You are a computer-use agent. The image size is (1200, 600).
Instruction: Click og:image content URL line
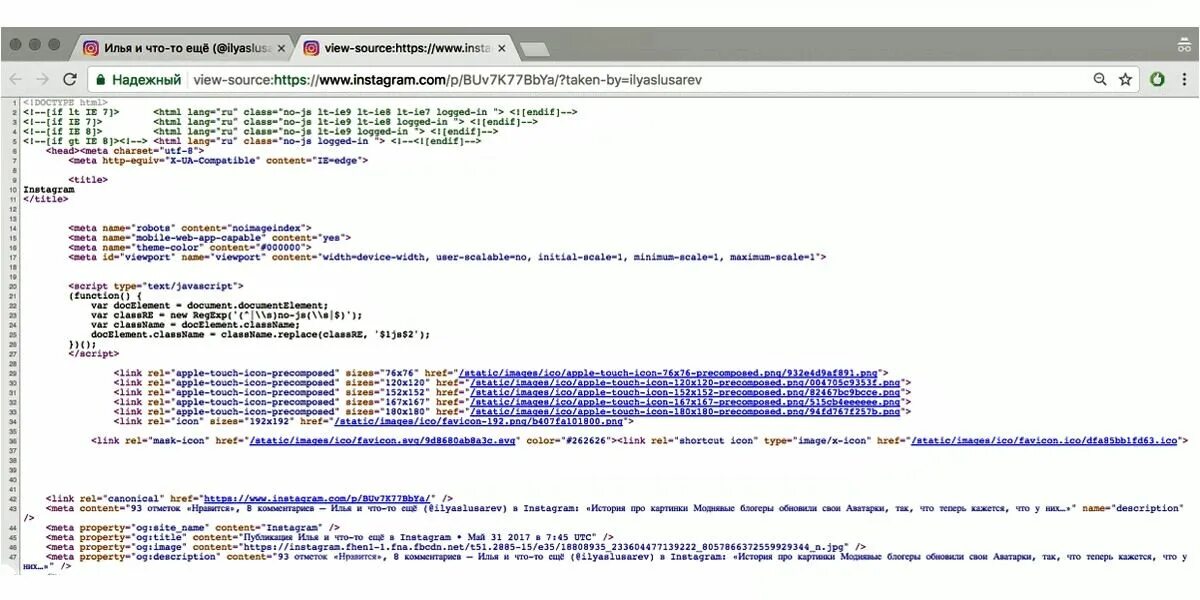(455, 547)
